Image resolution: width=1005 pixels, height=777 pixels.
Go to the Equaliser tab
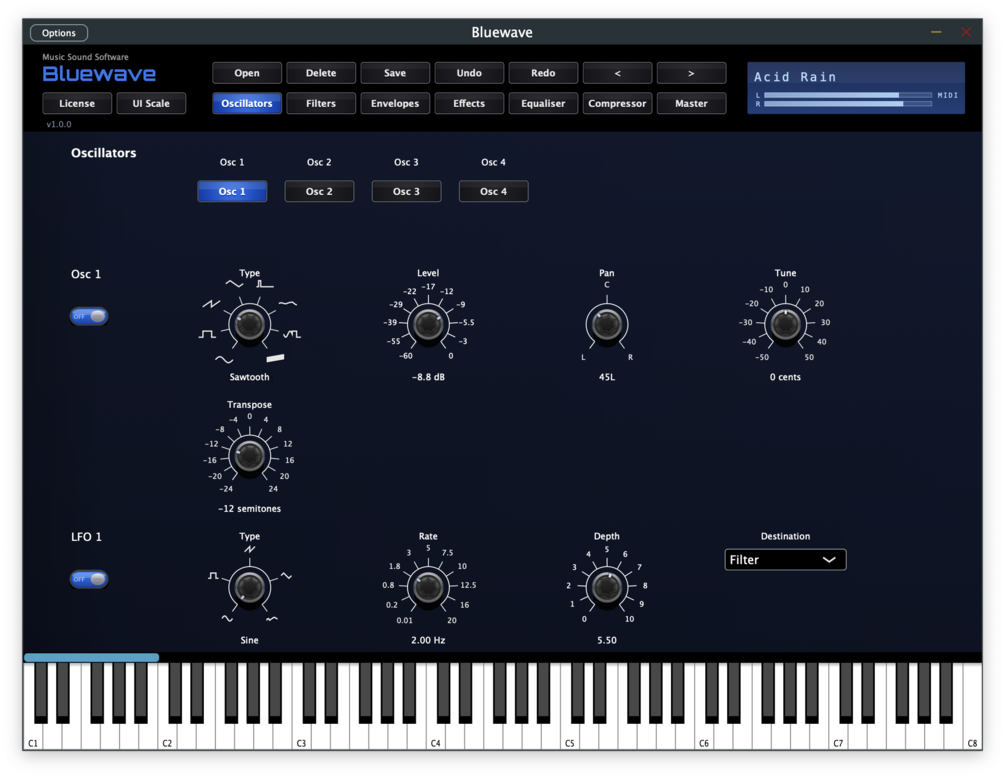click(543, 103)
